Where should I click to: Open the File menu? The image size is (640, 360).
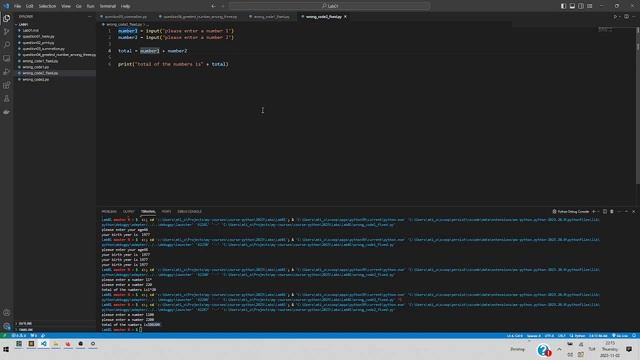tap(18, 6)
